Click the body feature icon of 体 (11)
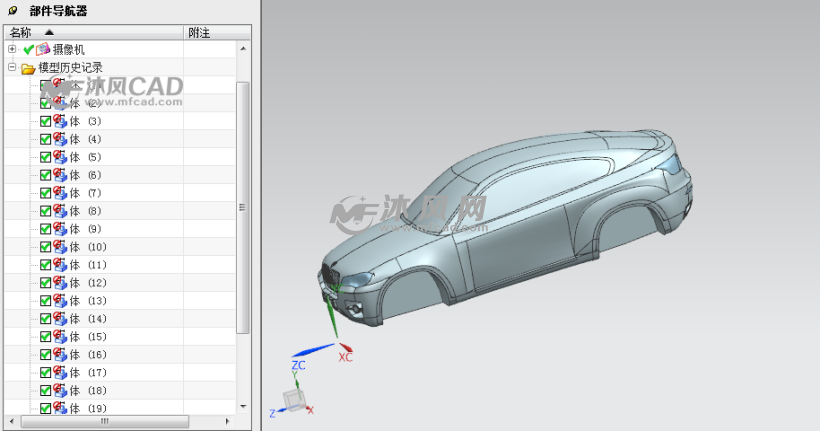The height and width of the screenshot is (431, 820). tap(60, 265)
